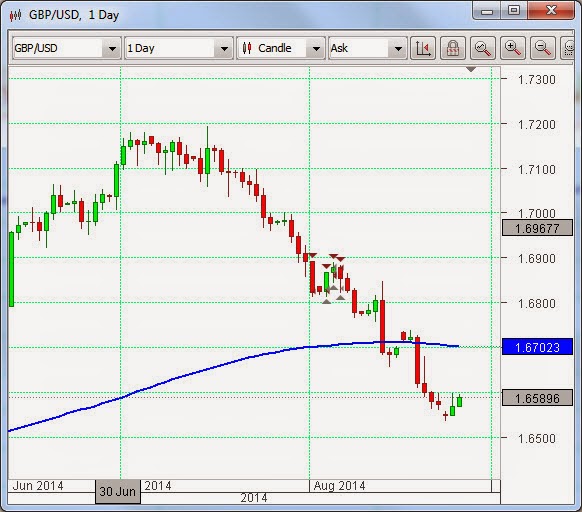The image size is (582, 512).
Task: Click the gray triangle marker atop chart
Action: point(471,69)
